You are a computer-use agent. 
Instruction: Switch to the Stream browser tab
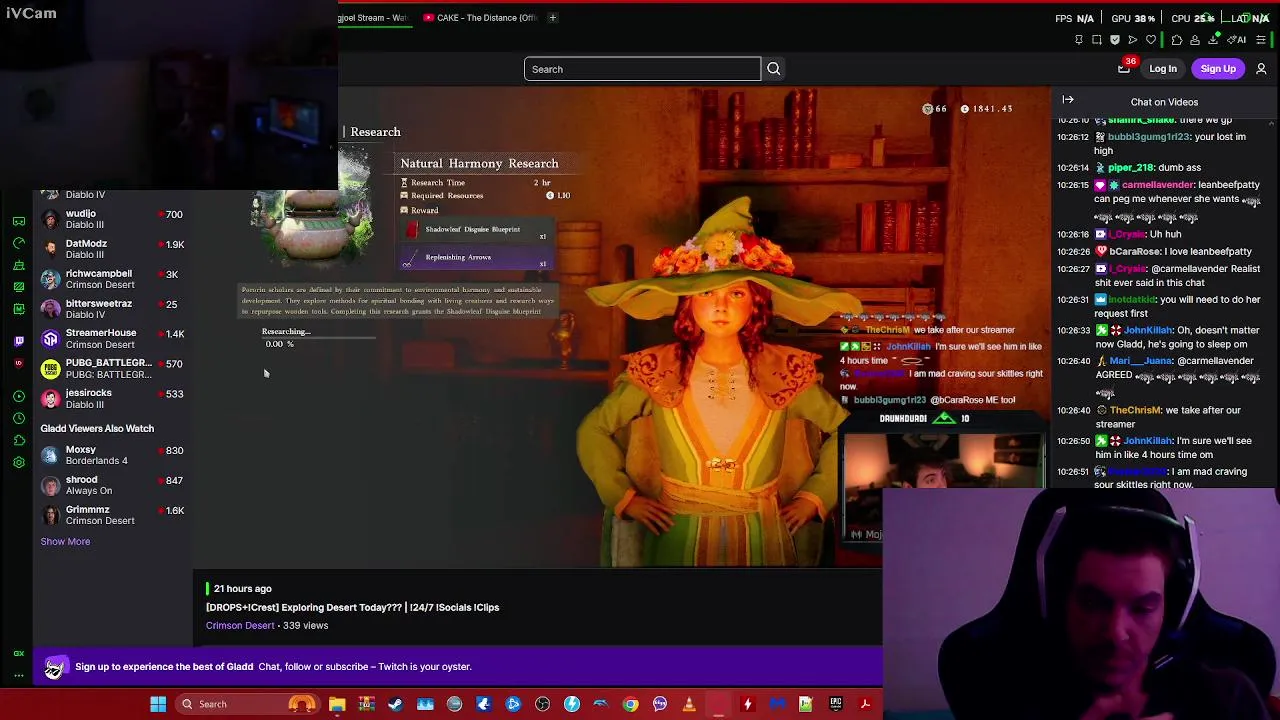[373, 17]
